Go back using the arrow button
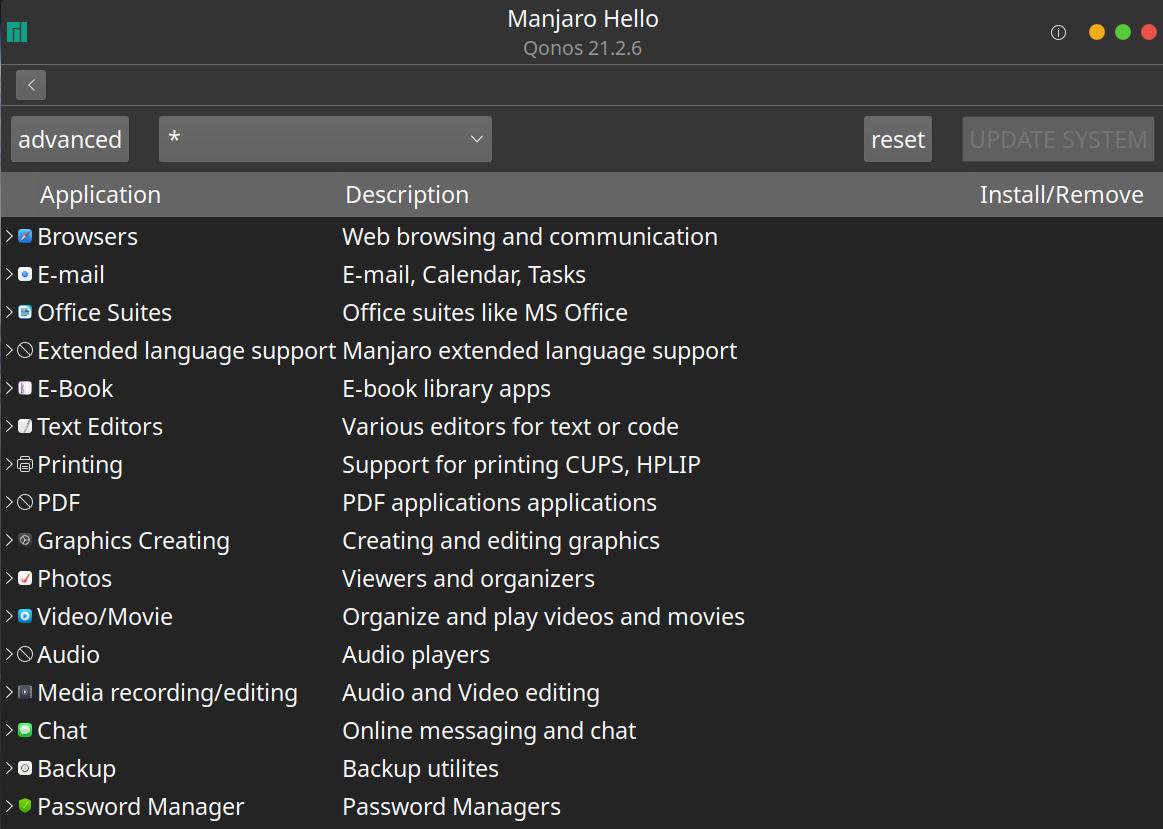1163x829 pixels. (x=31, y=85)
